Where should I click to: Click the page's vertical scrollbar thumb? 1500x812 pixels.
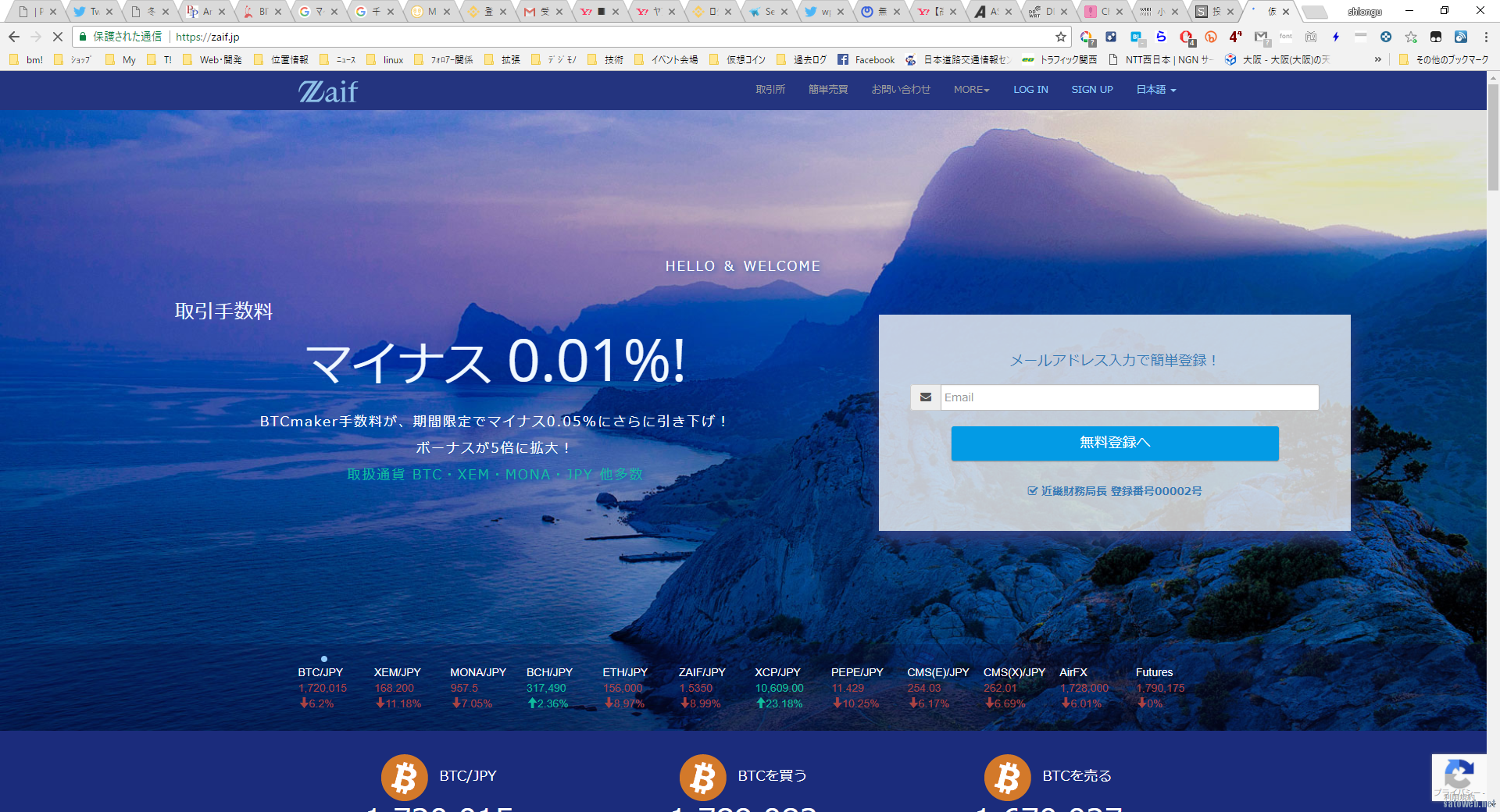coord(1493,137)
